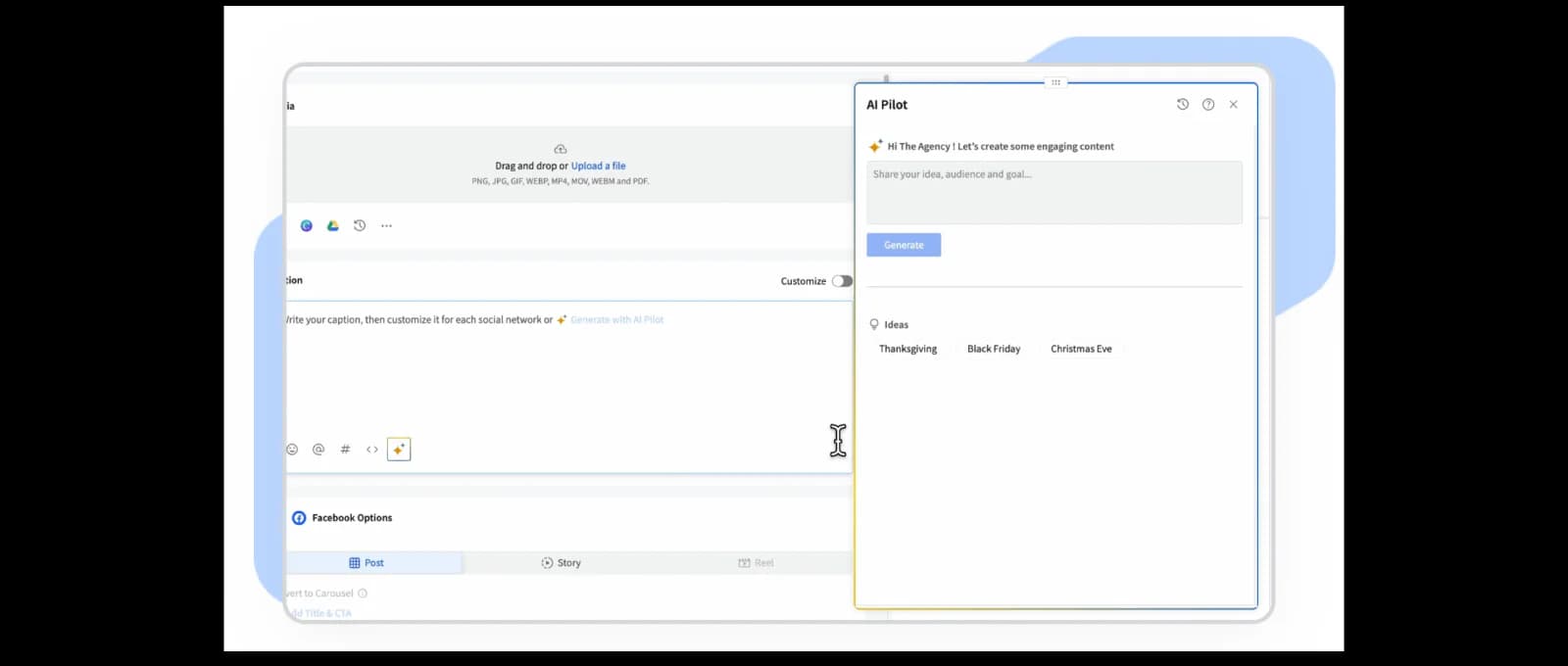Click the 'AI Pilot' panel title
1568x666 pixels.
pos(887,105)
